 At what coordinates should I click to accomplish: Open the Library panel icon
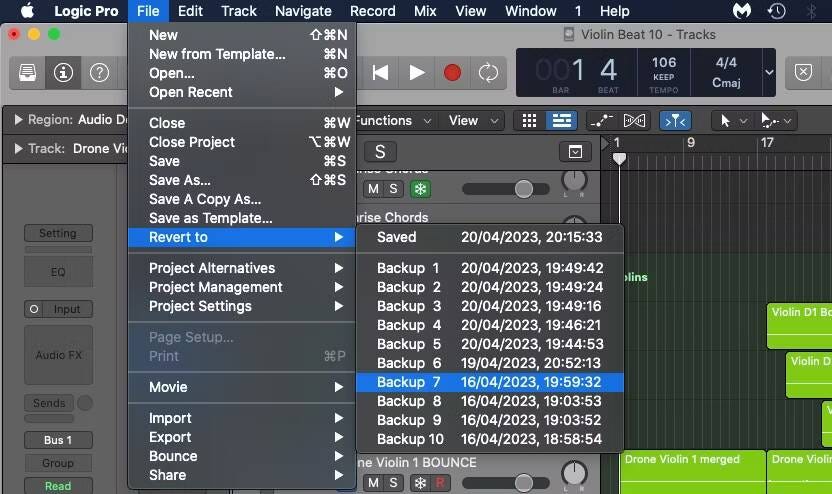[x=28, y=72]
